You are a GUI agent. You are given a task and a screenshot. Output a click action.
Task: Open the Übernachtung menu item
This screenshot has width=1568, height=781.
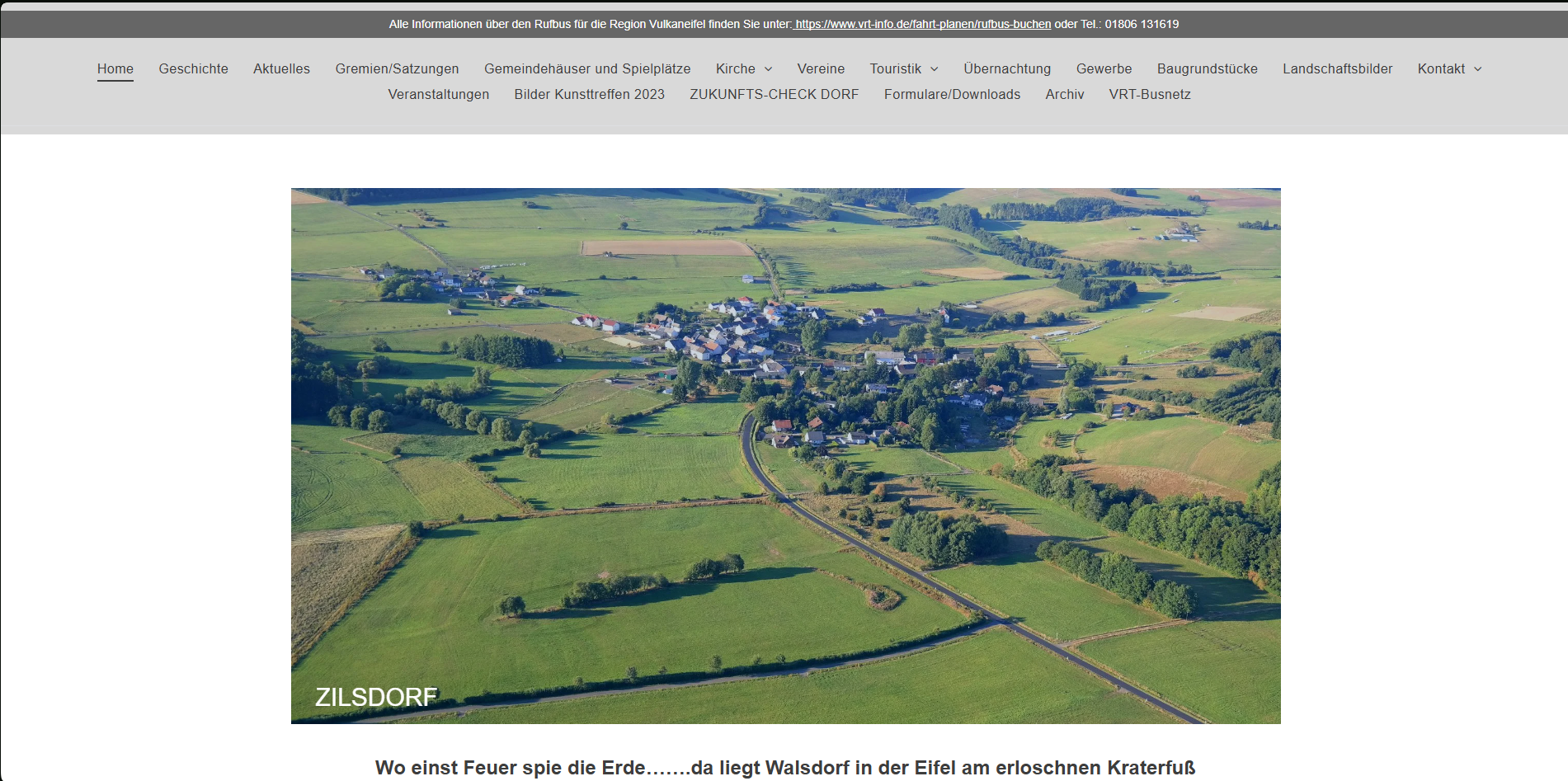coord(1007,69)
